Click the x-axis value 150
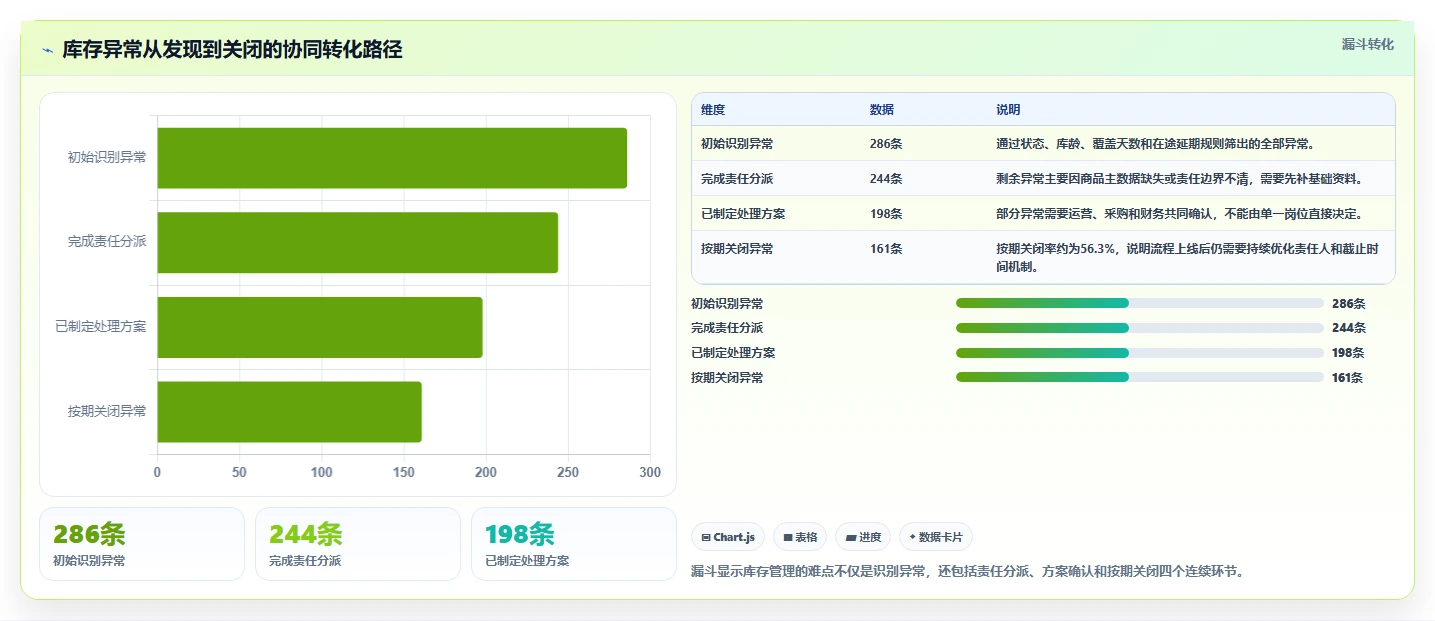The width and height of the screenshot is (1435, 621). 404,472
